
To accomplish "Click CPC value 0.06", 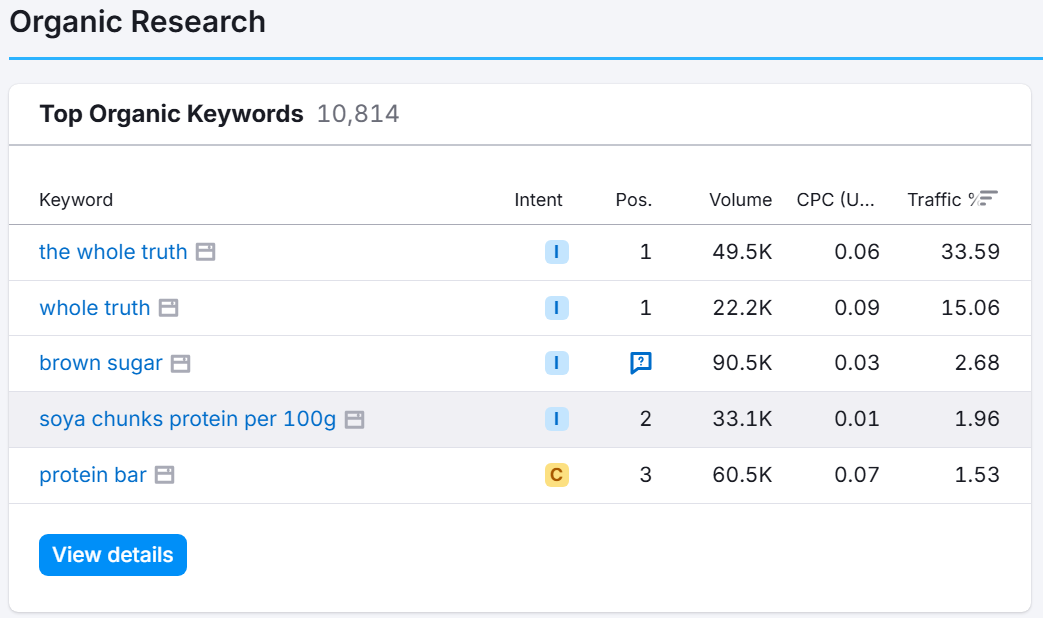I will pos(857,252).
